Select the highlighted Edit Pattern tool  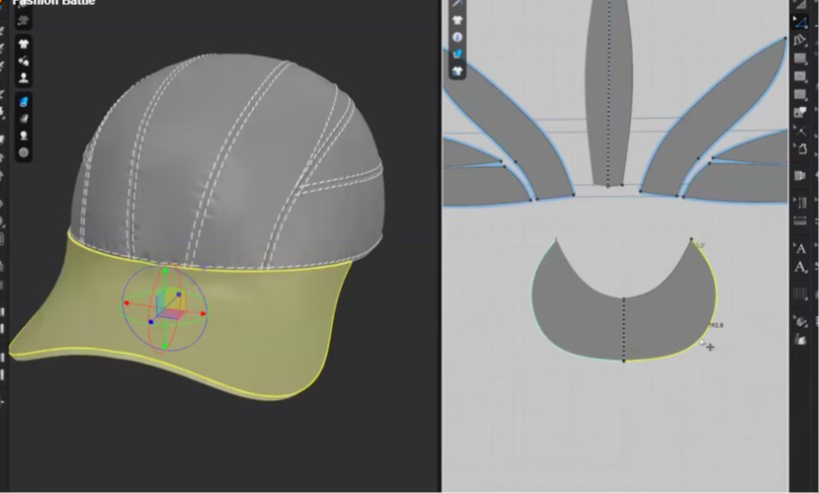tap(800, 21)
